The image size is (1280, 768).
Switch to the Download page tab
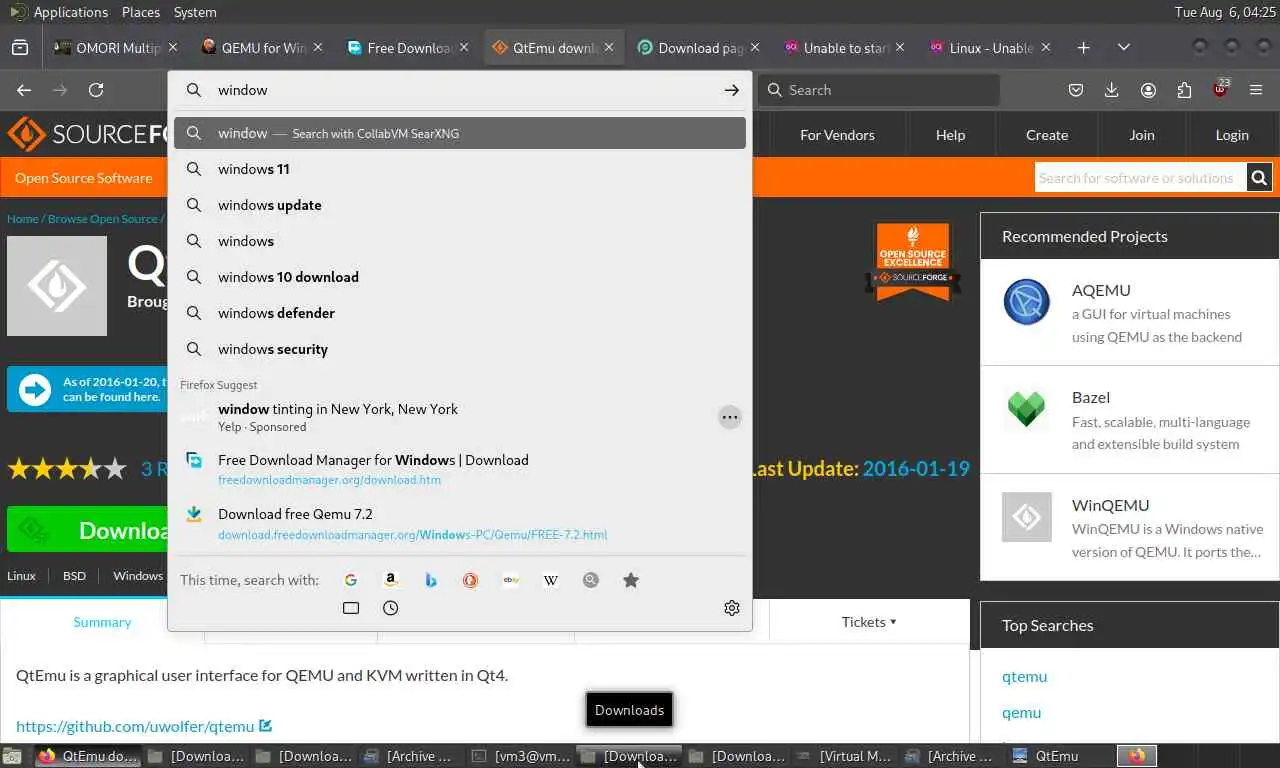pos(700,47)
